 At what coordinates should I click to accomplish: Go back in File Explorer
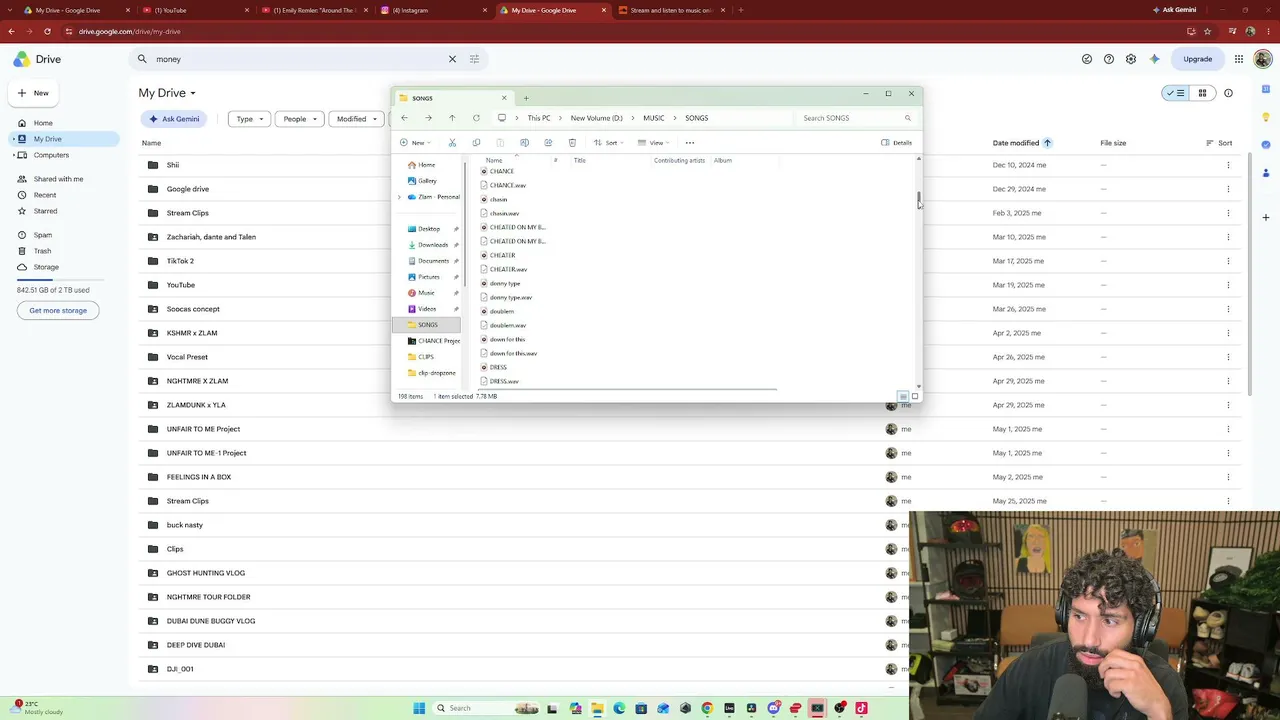(x=404, y=118)
